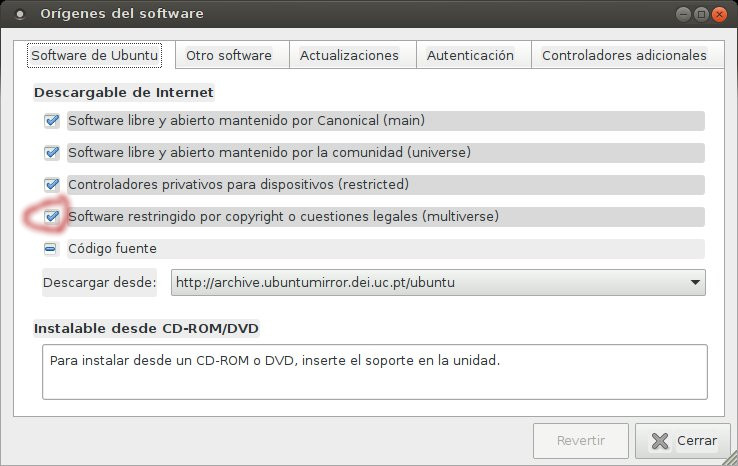The width and height of the screenshot is (738, 466).
Task: Uncheck the Canonical main software checkbox
Action: click(x=52, y=121)
